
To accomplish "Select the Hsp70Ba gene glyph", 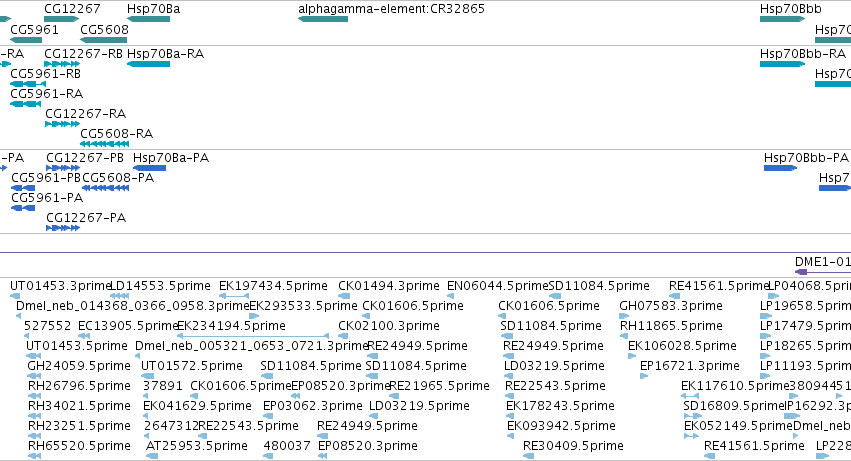I will coord(148,19).
